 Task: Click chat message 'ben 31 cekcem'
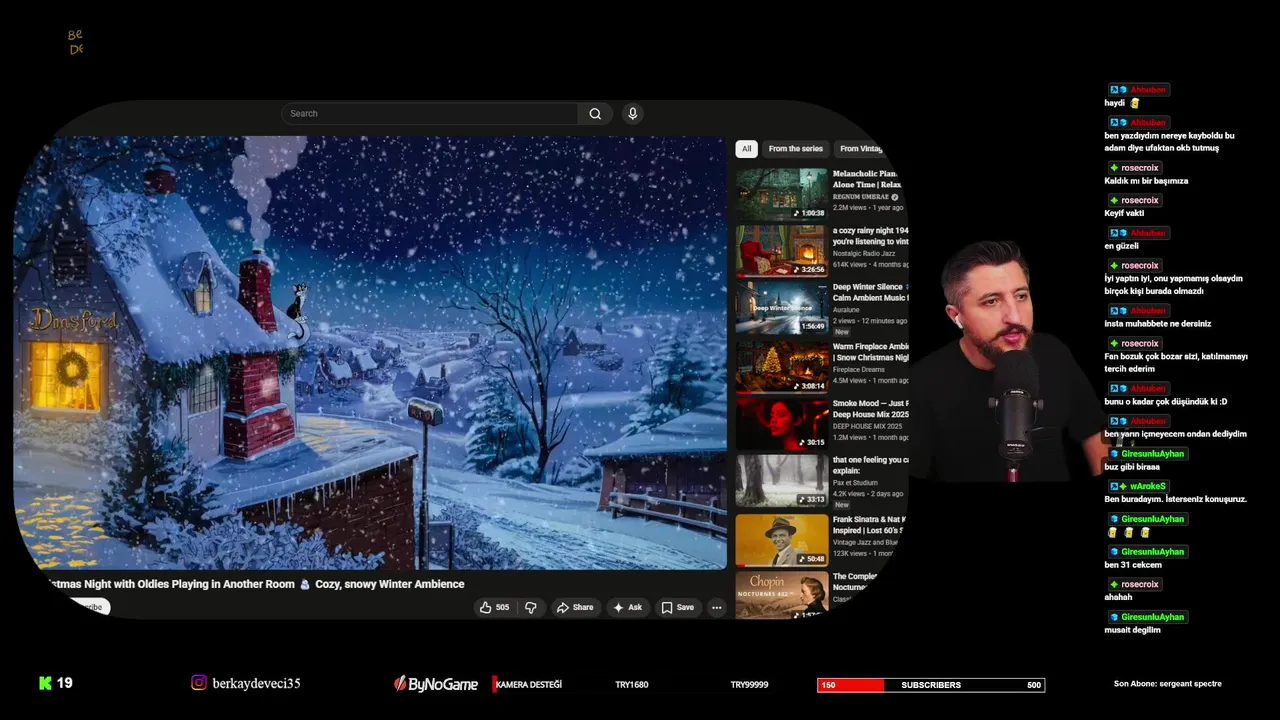1133,565
